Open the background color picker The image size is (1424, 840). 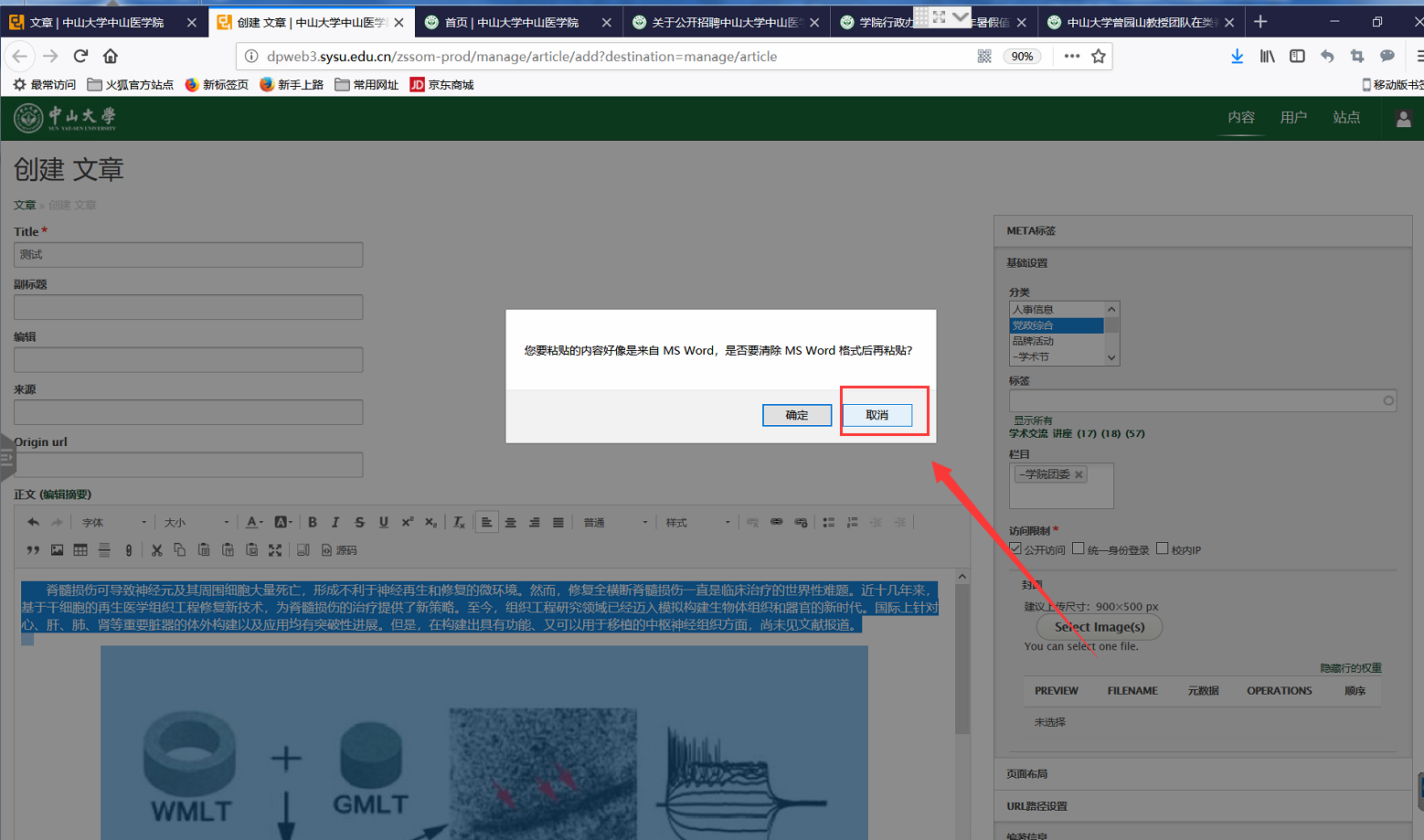[x=282, y=522]
